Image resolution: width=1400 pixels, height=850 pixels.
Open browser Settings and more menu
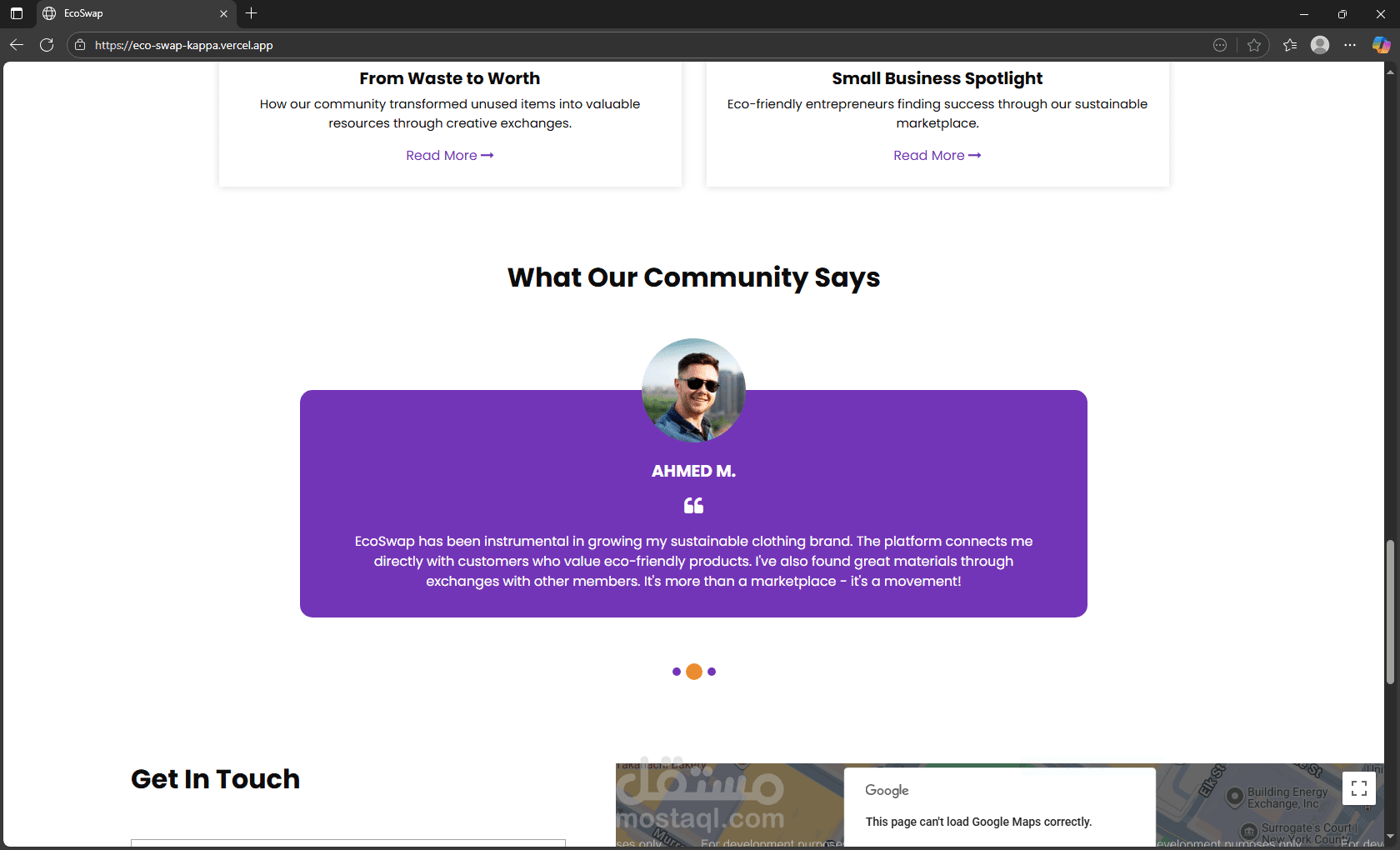click(x=1350, y=45)
